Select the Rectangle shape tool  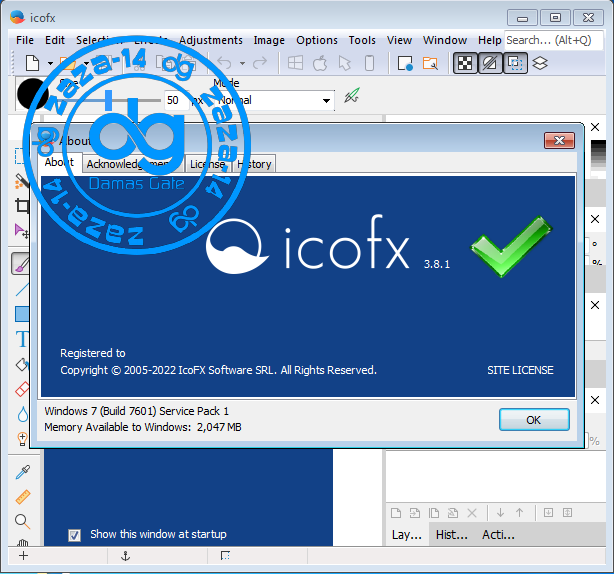[22, 314]
